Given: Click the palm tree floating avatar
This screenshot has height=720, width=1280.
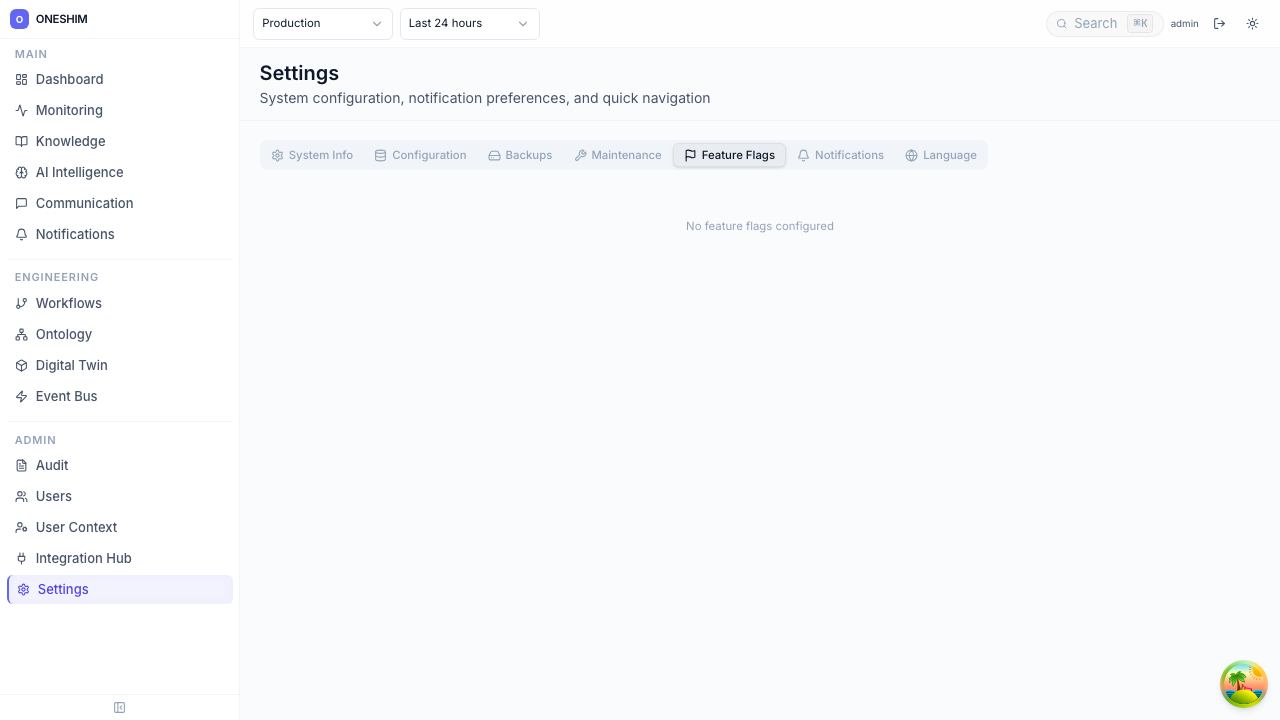Looking at the screenshot, I should tap(1244, 684).
